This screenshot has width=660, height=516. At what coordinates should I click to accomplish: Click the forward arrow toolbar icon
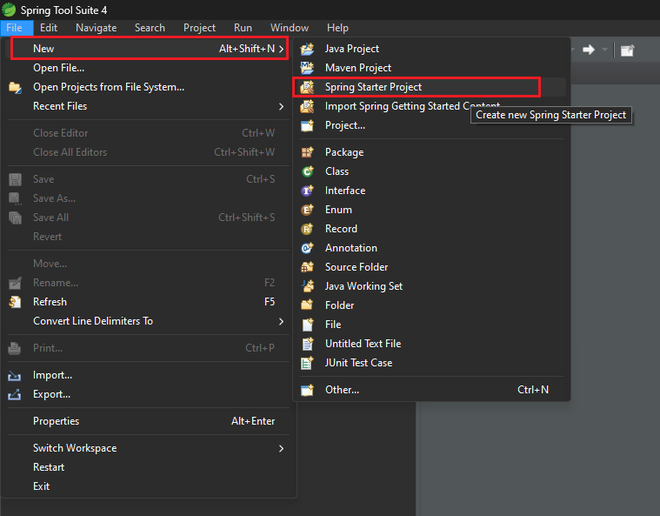pos(588,50)
